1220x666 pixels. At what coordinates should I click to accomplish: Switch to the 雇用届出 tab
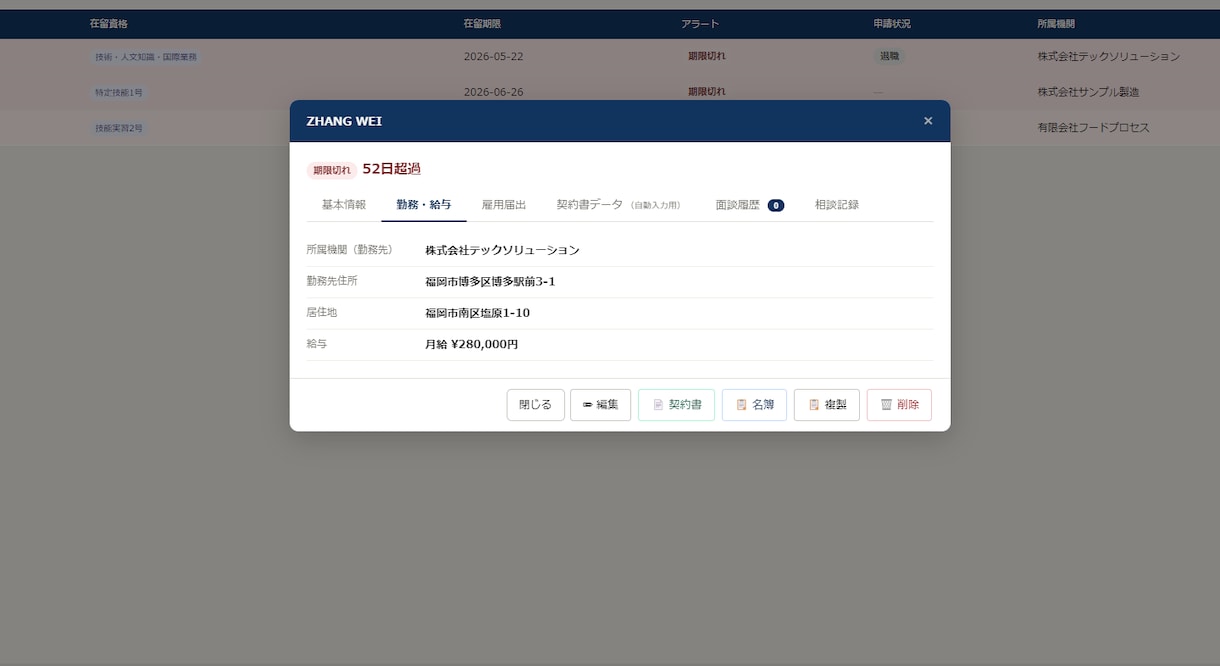pos(504,204)
